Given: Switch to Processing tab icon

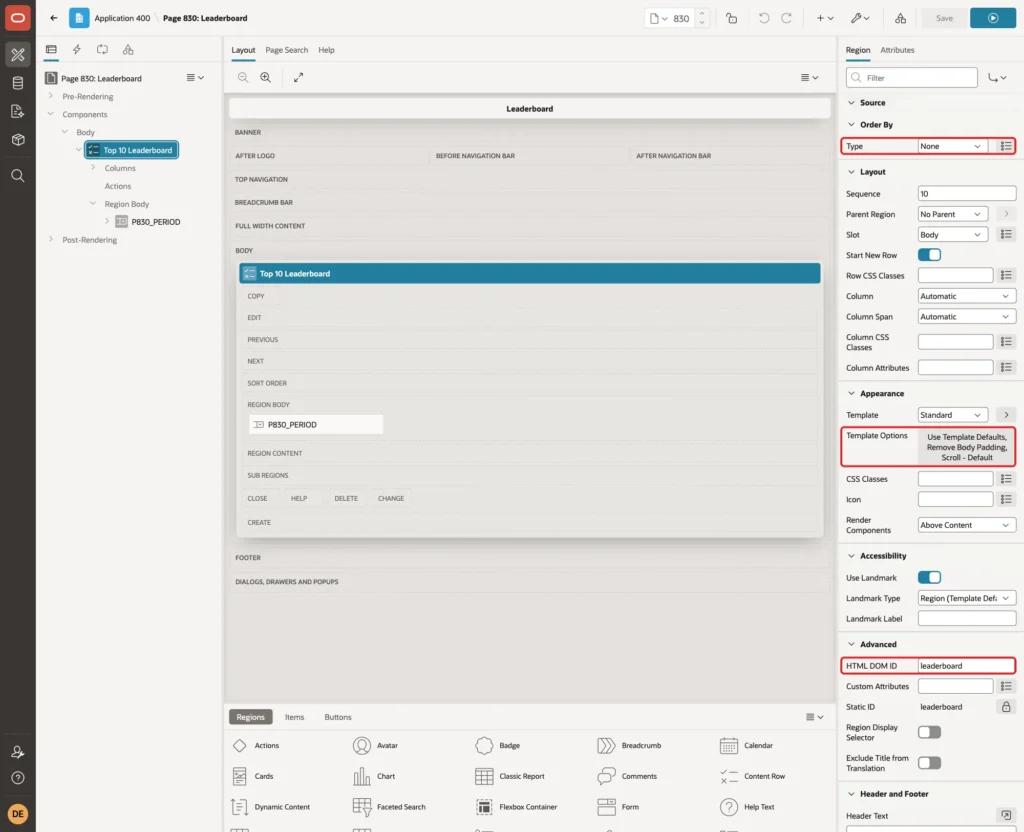Looking at the screenshot, I should click(103, 50).
